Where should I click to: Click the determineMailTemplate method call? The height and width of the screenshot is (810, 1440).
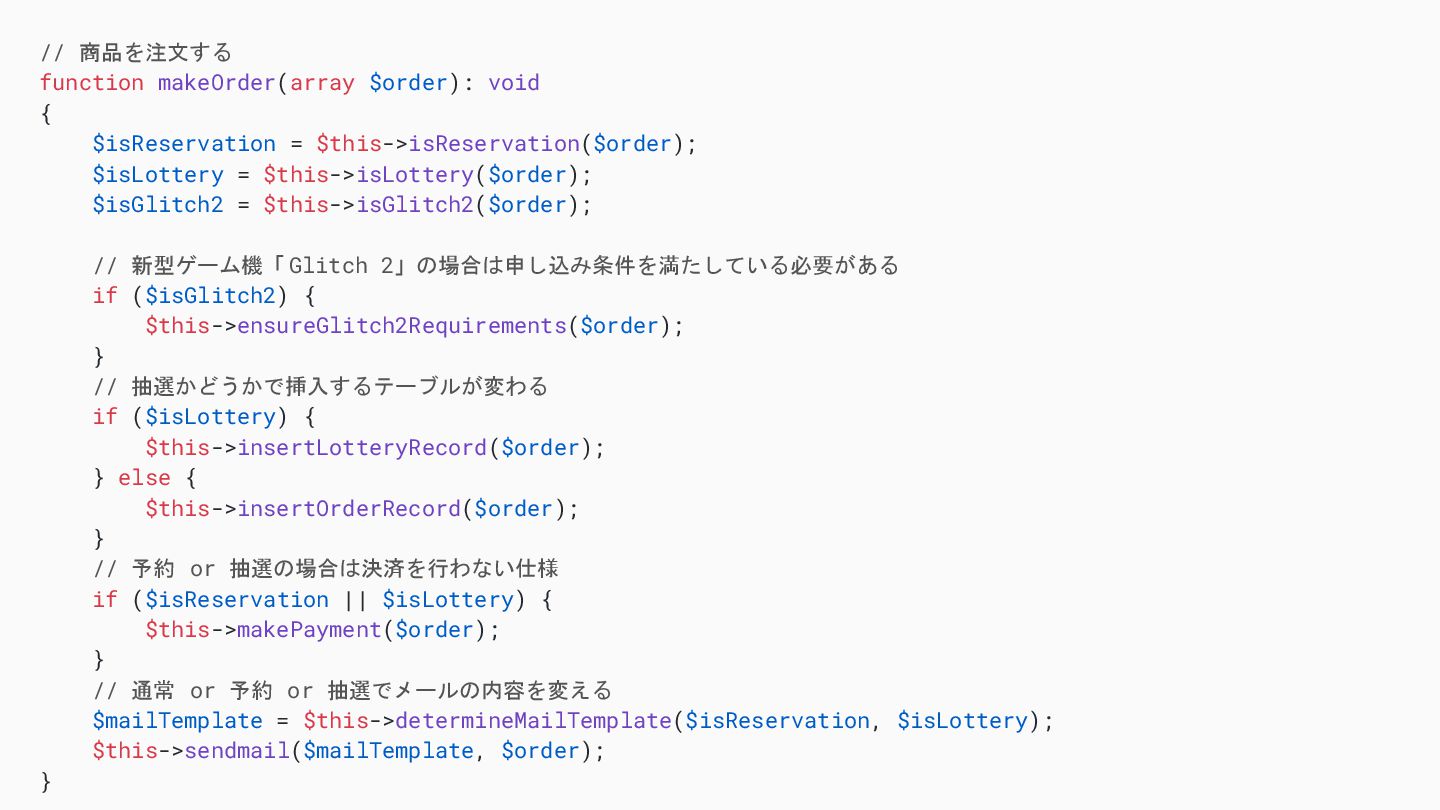coord(533,721)
